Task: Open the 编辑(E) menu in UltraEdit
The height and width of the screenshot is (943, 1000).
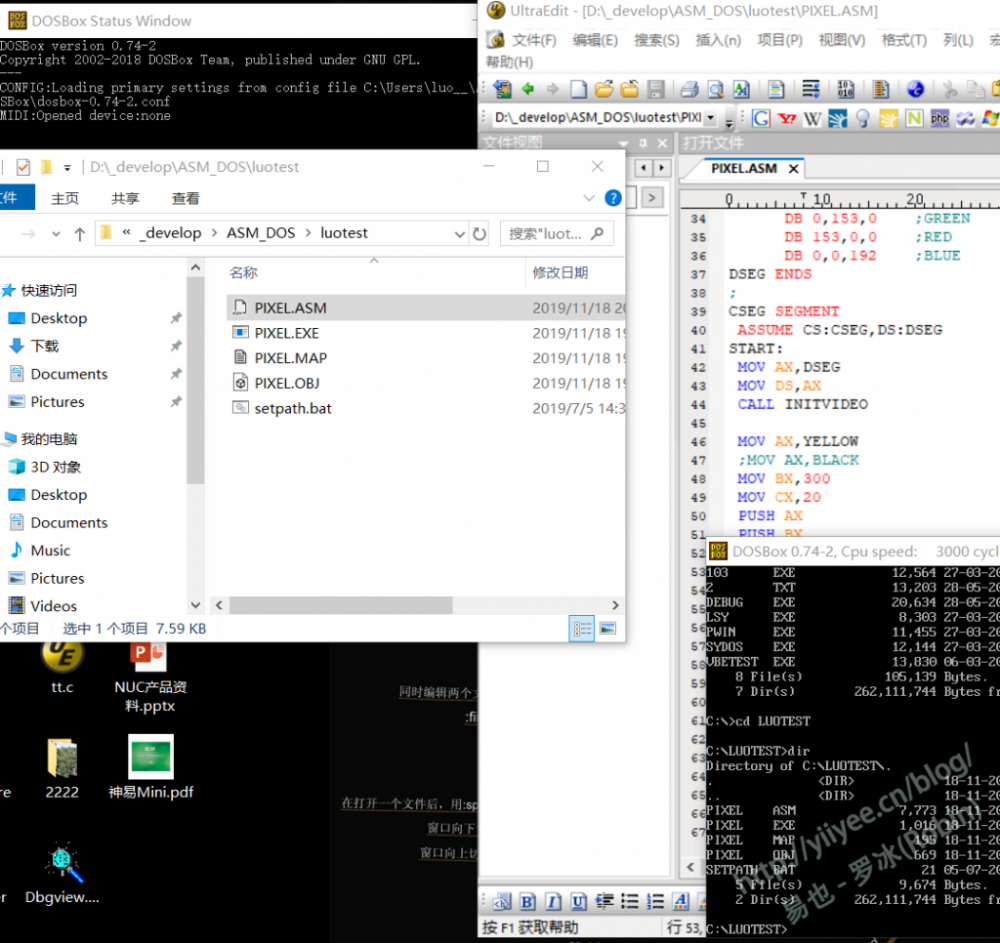Action: pyautogui.click(x=595, y=40)
